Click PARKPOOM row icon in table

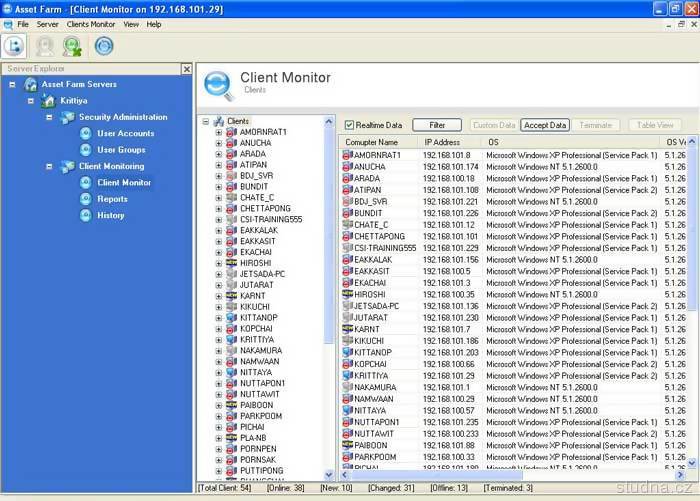[x=347, y=457]
